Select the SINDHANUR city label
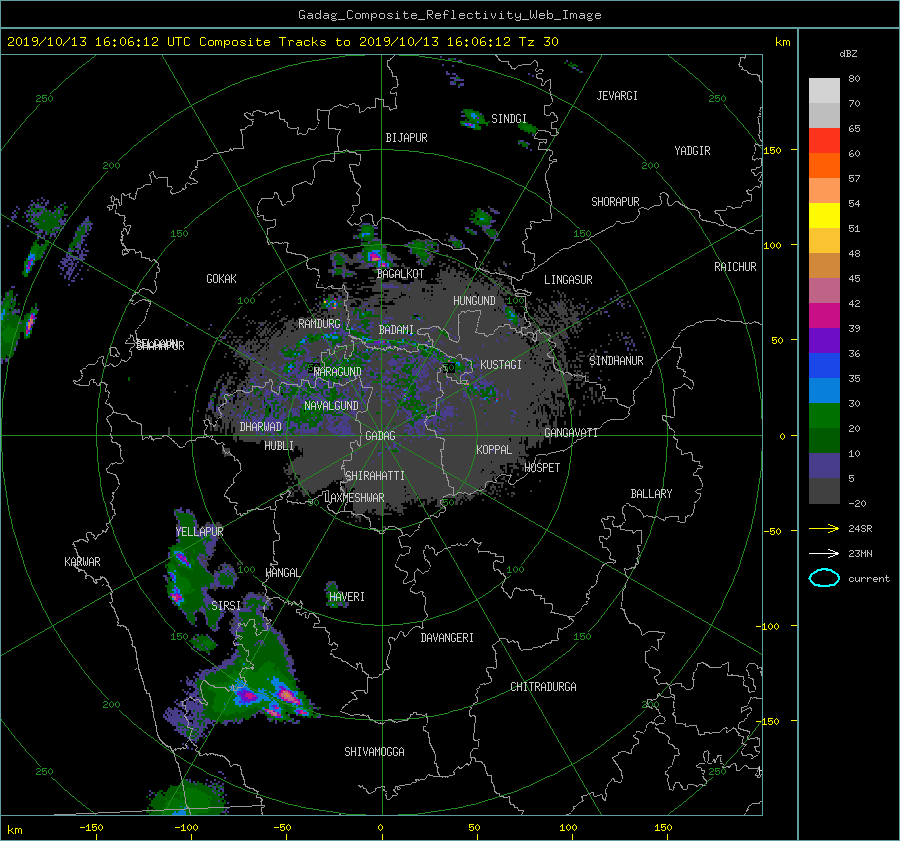Viewport: 900px width, 841px height. point(616,361)
